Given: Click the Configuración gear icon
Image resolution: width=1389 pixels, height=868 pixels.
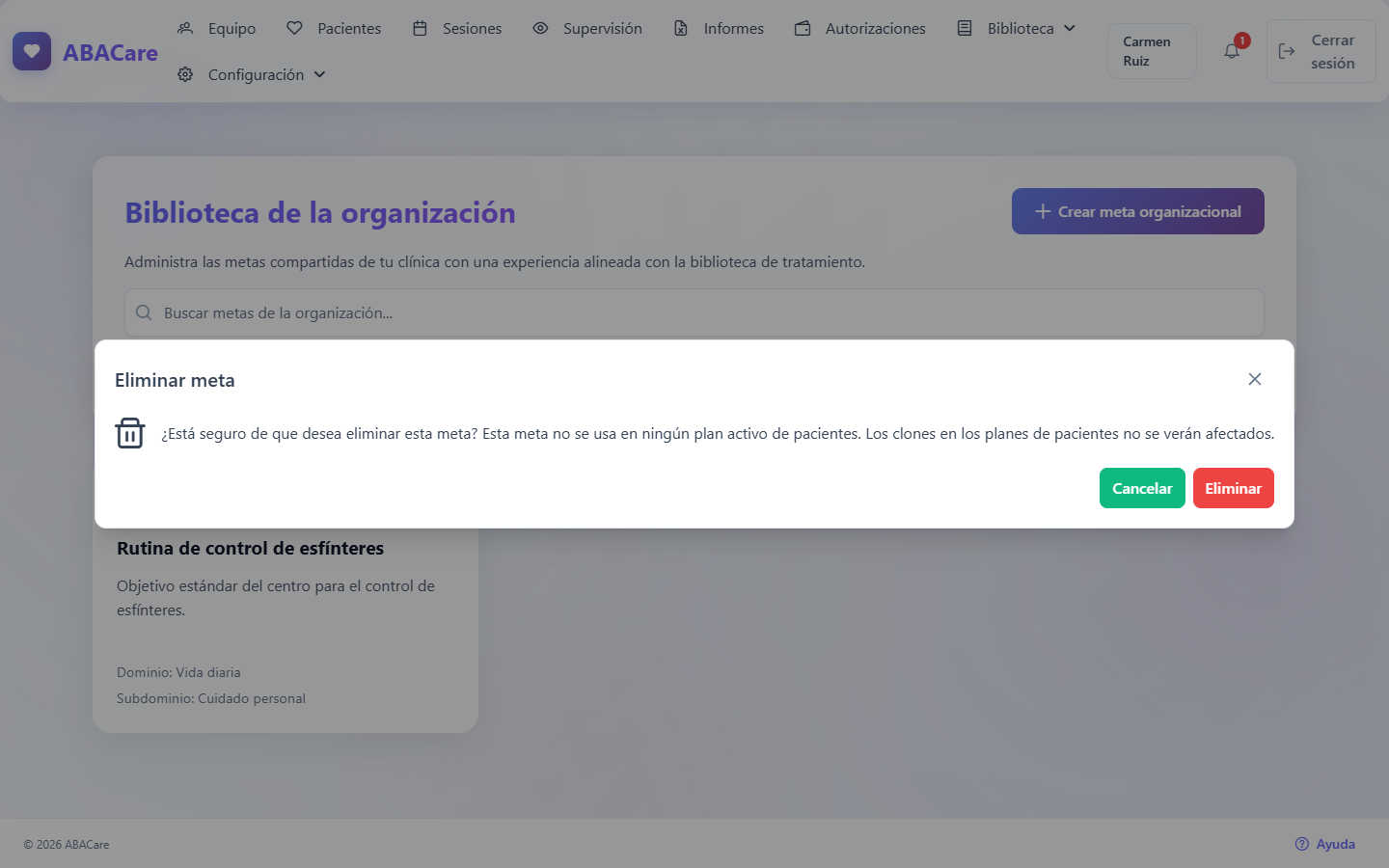Looking at the screenshot, I should (x=185, y=74).
